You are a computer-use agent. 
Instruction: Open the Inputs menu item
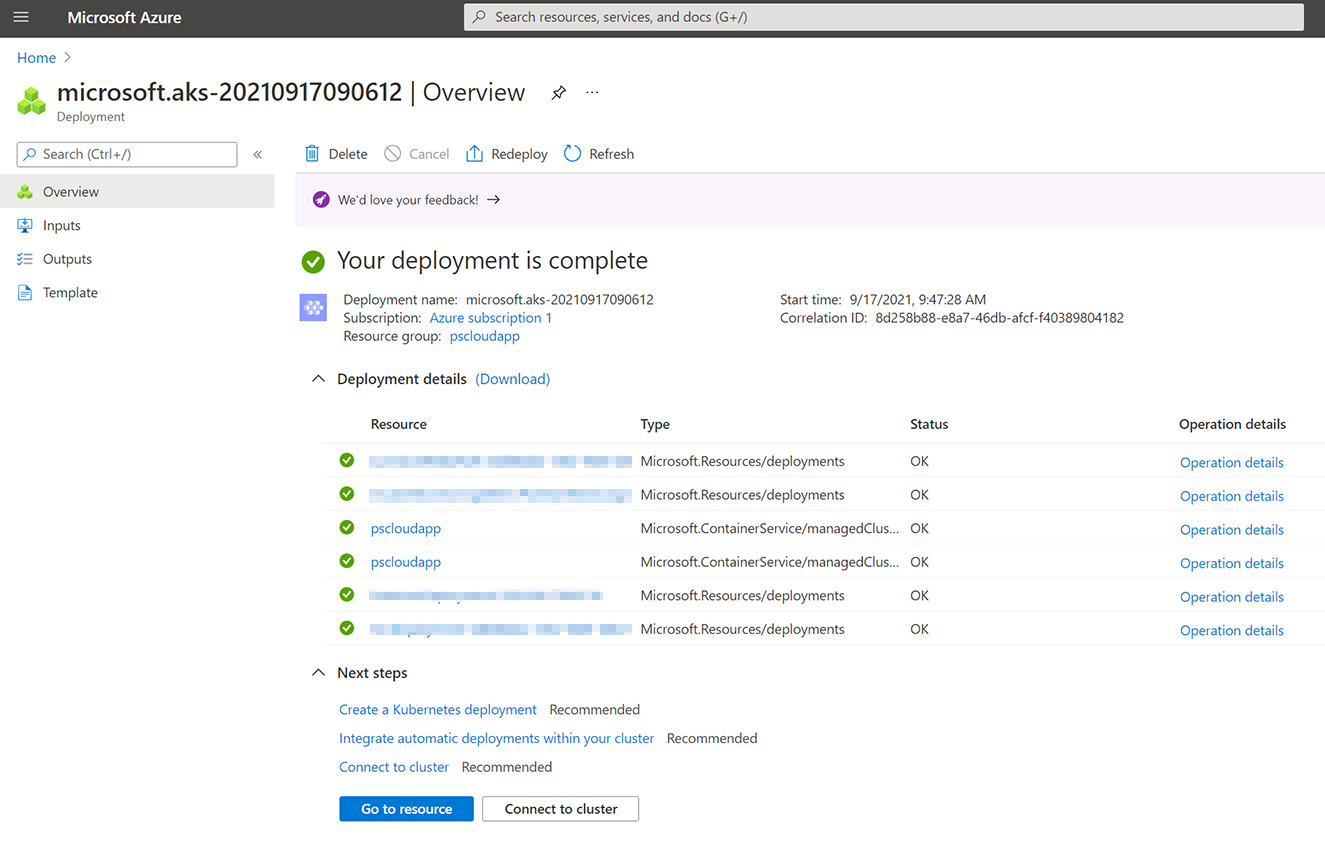pyautogui.click(x=61, y=226)
